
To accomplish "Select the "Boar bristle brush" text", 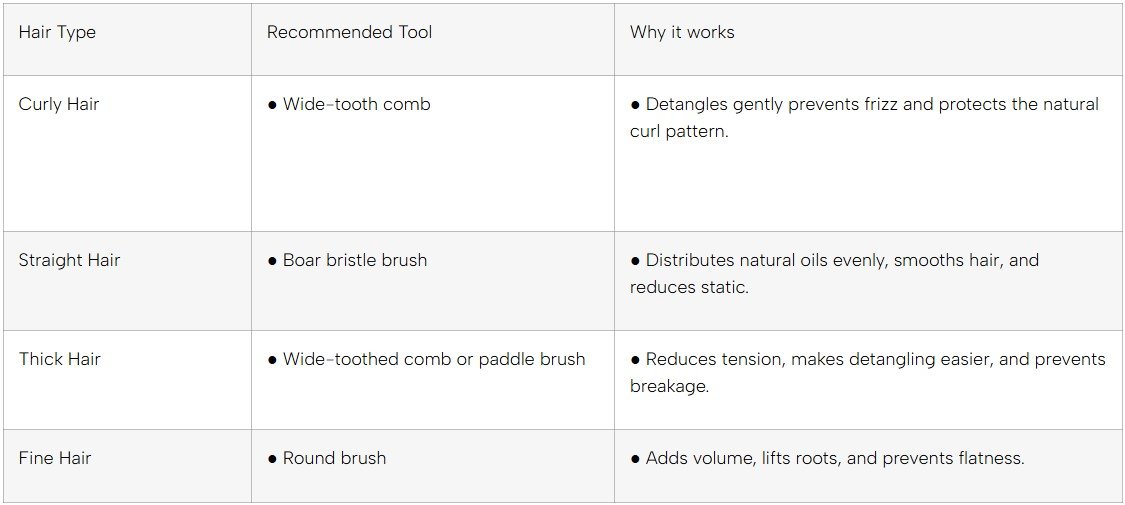I will point(355,260).
